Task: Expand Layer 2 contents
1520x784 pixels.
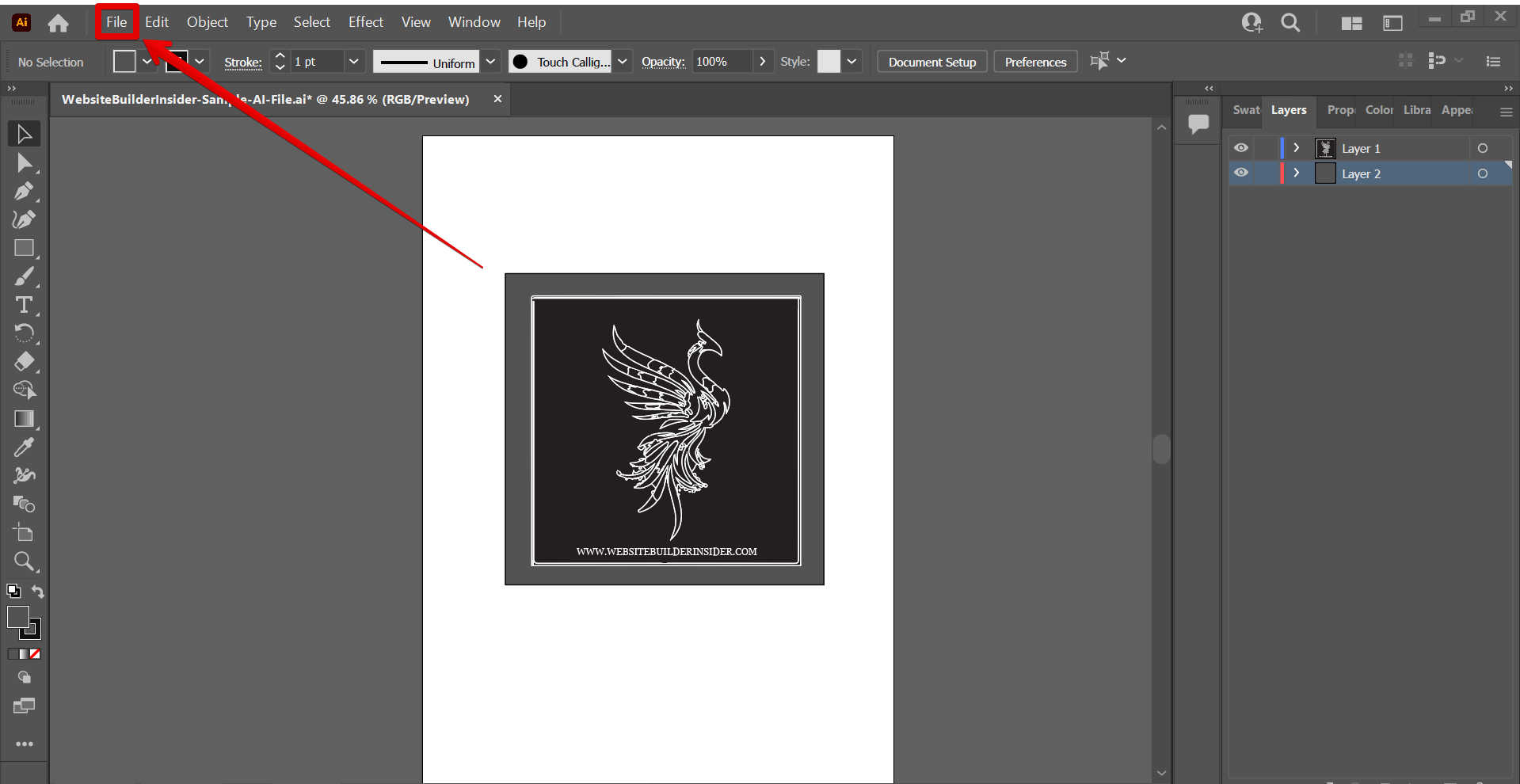Action: (x=1296, y=173)
